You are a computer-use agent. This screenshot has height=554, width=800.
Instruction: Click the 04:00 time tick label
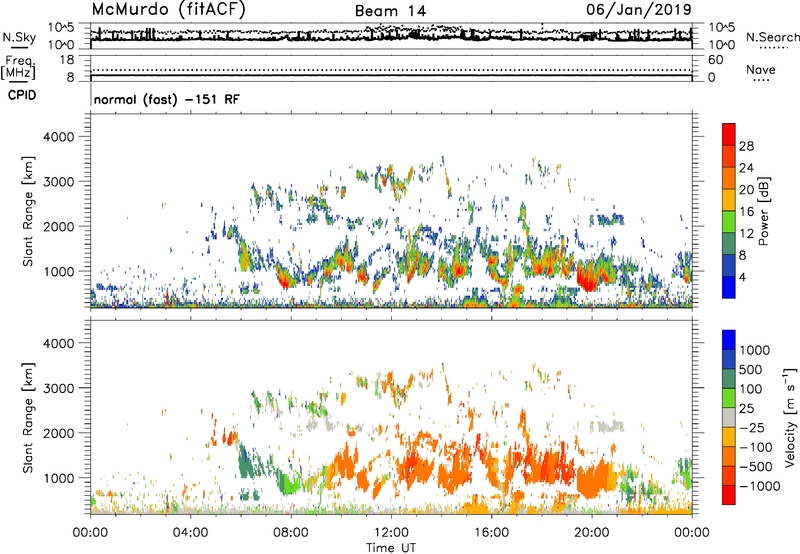point(190,533)
